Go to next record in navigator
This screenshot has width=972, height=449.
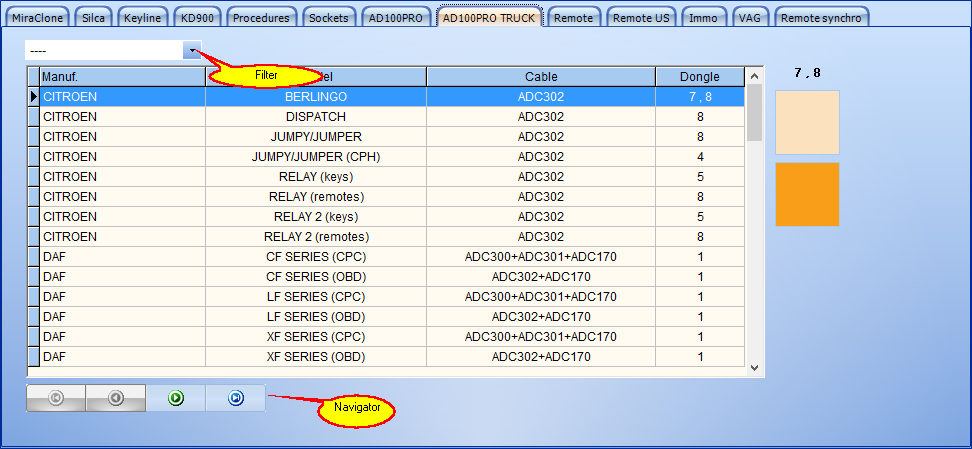point(175,398)
